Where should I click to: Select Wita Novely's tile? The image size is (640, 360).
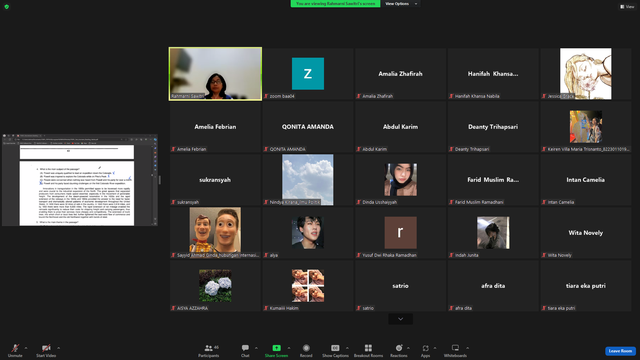(586, 233)
